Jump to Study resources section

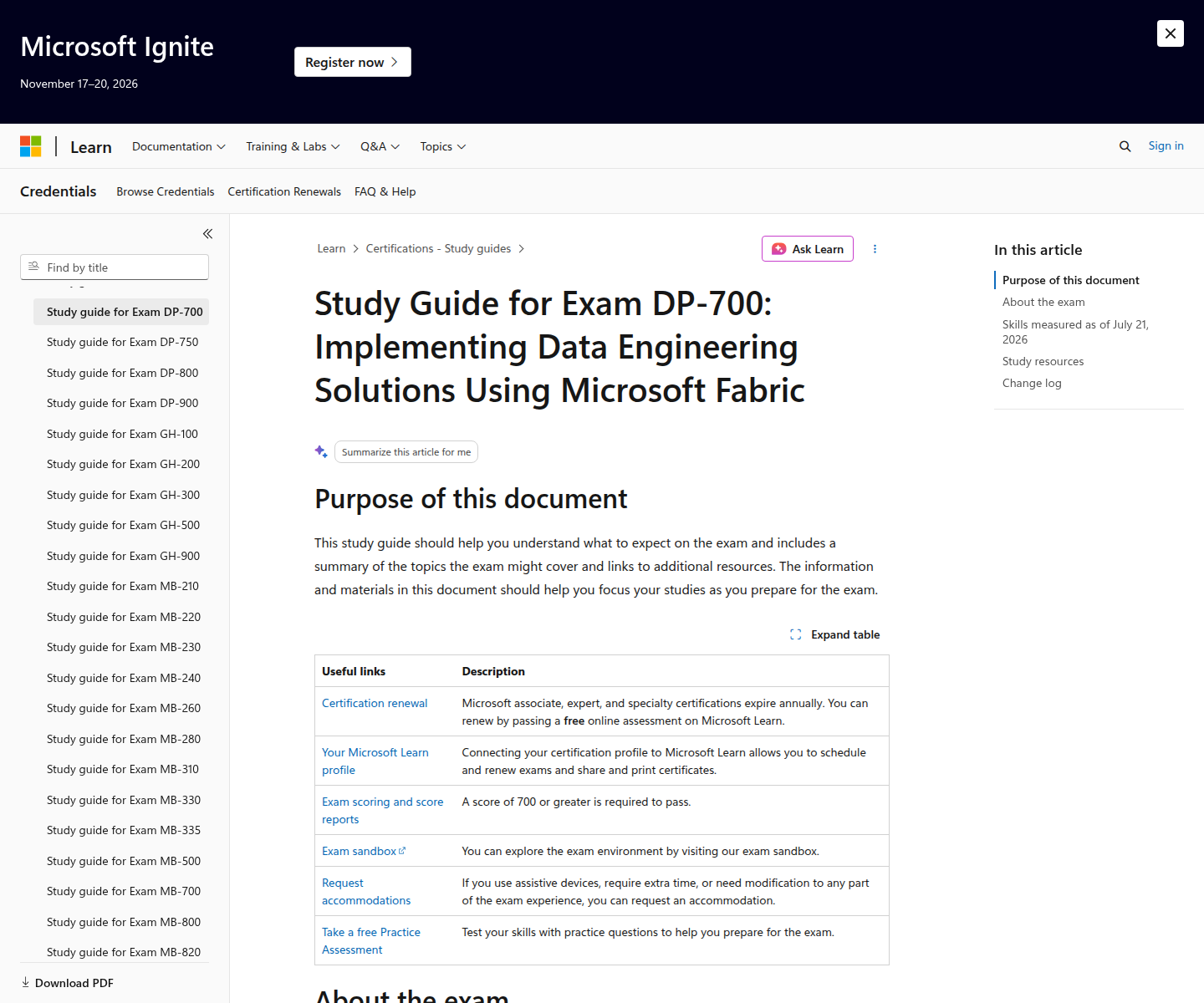coord(1043,361)
